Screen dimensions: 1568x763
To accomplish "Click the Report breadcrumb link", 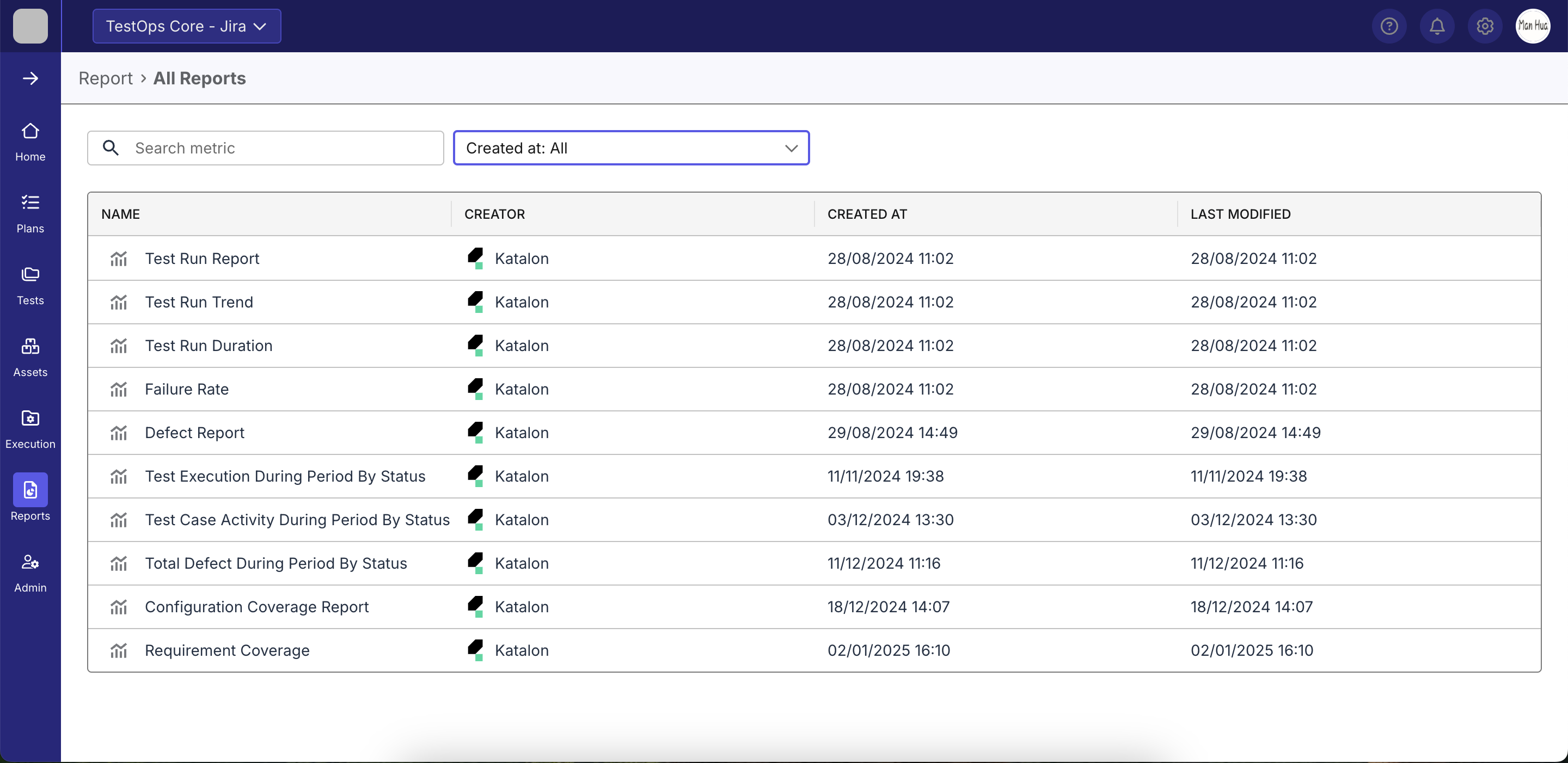I will (105, 78).
